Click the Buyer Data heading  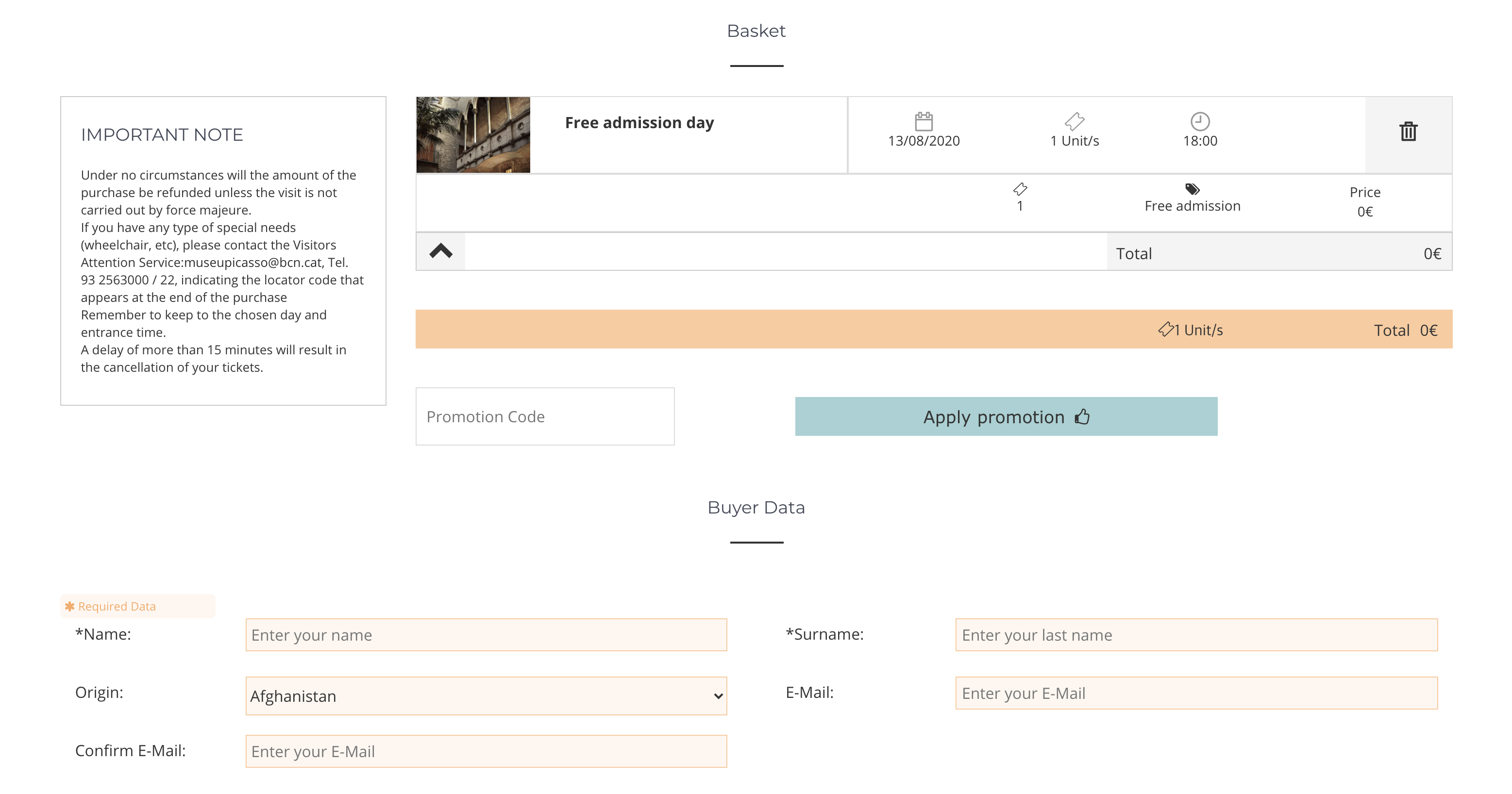pos(756,507)
